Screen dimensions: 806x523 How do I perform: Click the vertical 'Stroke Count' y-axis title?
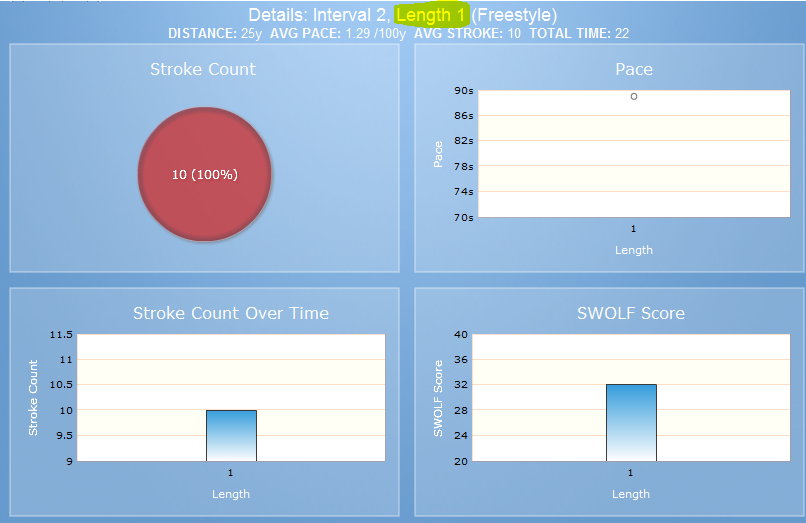point(33,398)
